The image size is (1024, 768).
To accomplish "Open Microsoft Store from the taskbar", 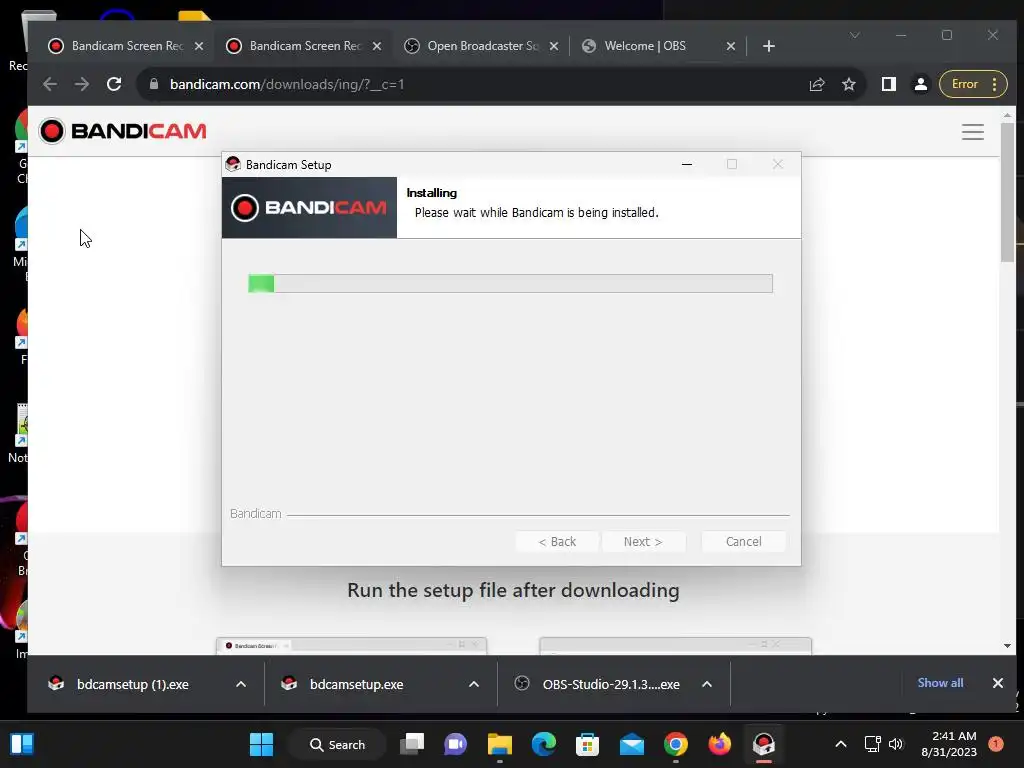I will pos(587,744).
